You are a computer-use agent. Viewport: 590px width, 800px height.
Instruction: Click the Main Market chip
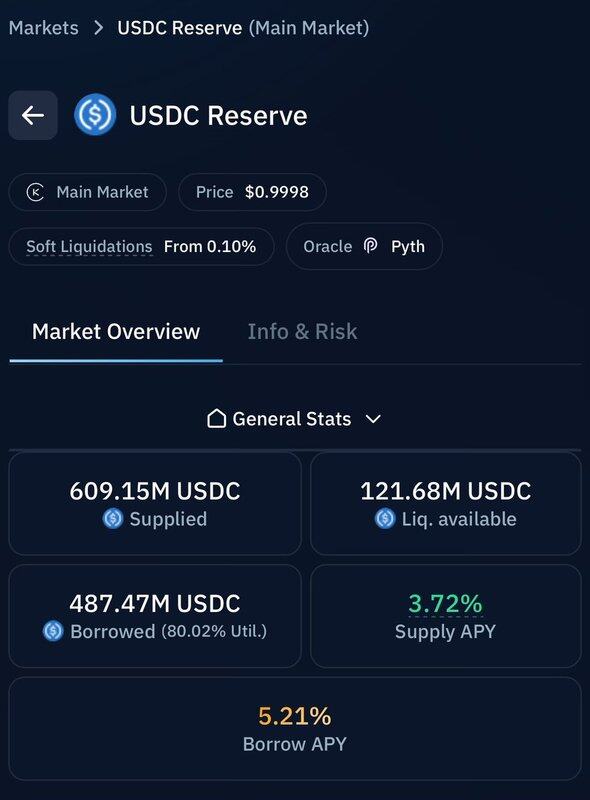pyautogui.click(x=87, y=192)
